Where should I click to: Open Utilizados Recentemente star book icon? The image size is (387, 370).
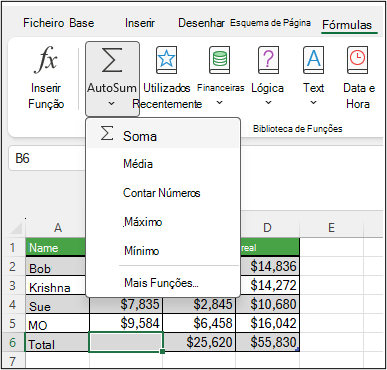166,60
